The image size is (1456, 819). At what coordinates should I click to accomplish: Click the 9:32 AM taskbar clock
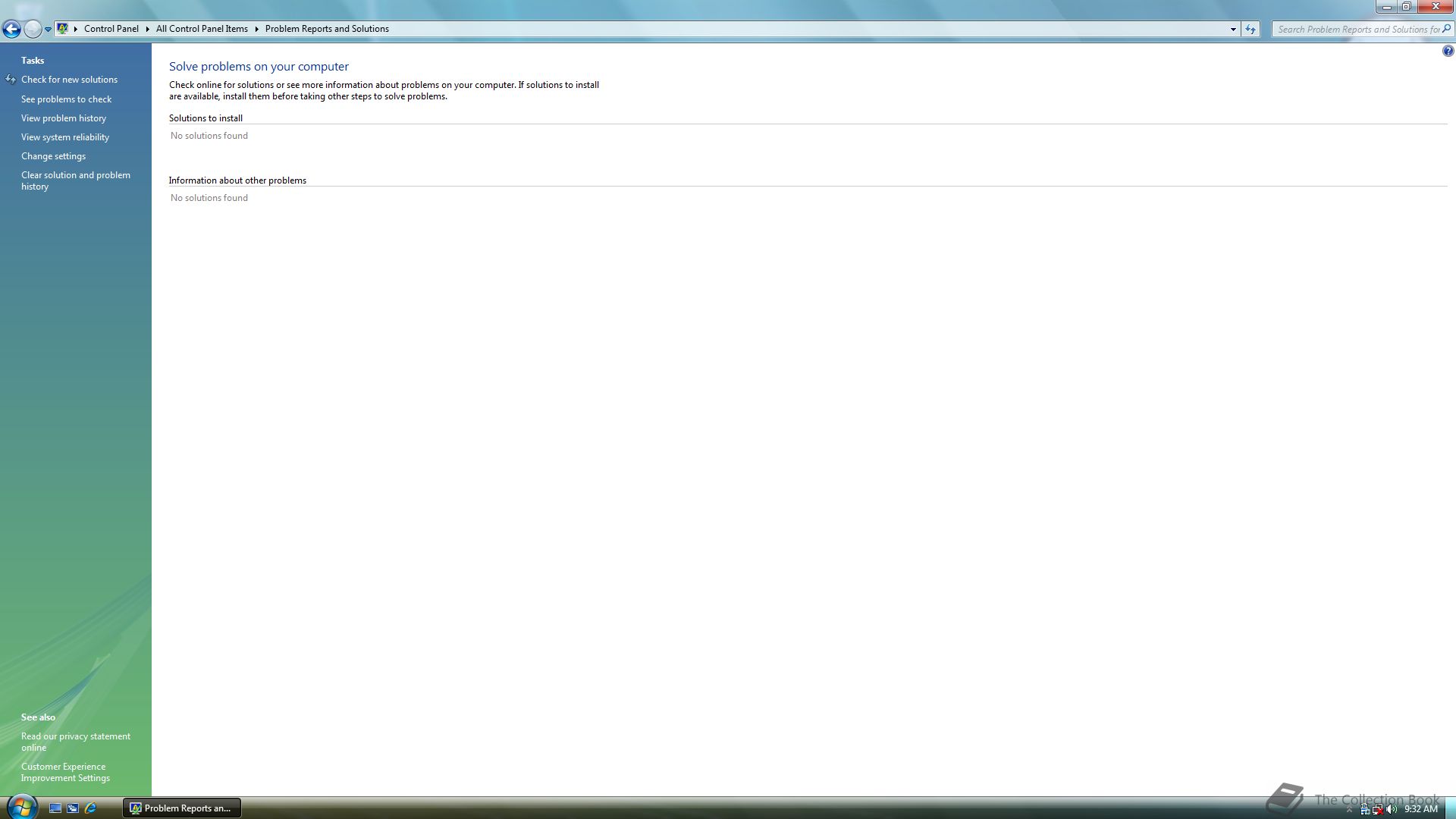1421,809
